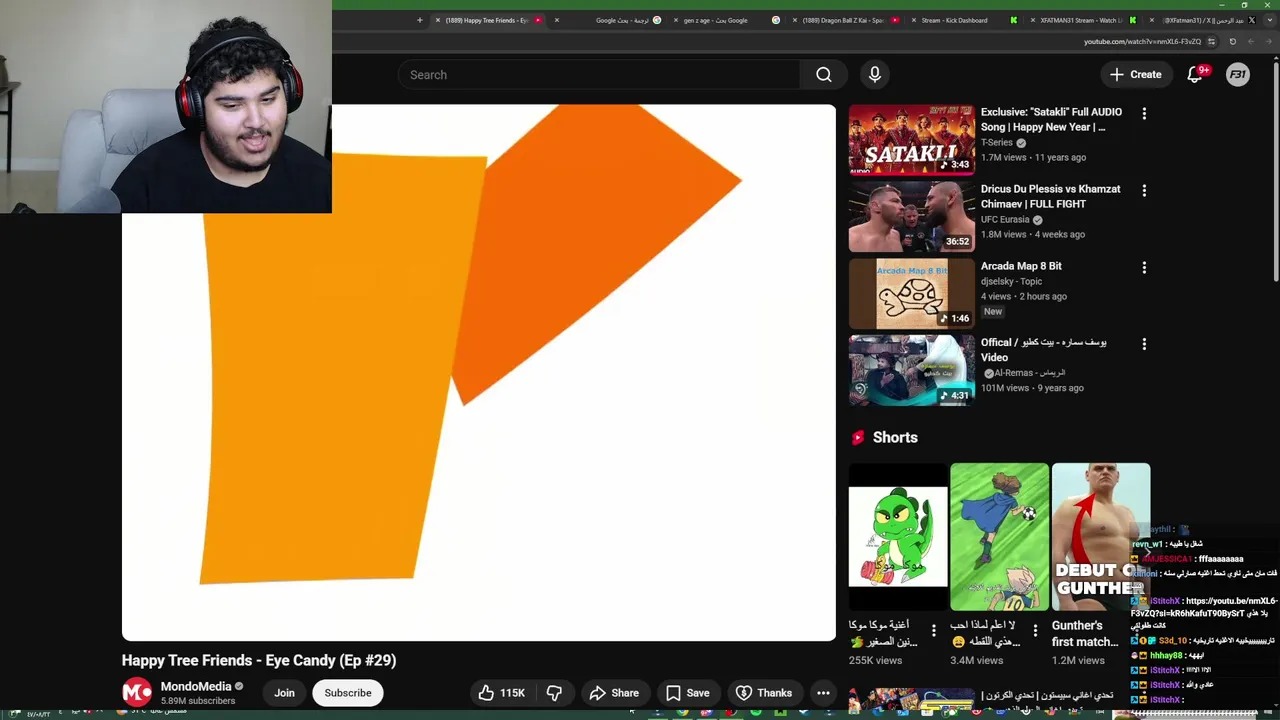Image resolution: width=1280 pixels, height=720 pixels.
Task: Open options for 255K views Short
Action: click(x=934, y=631)
